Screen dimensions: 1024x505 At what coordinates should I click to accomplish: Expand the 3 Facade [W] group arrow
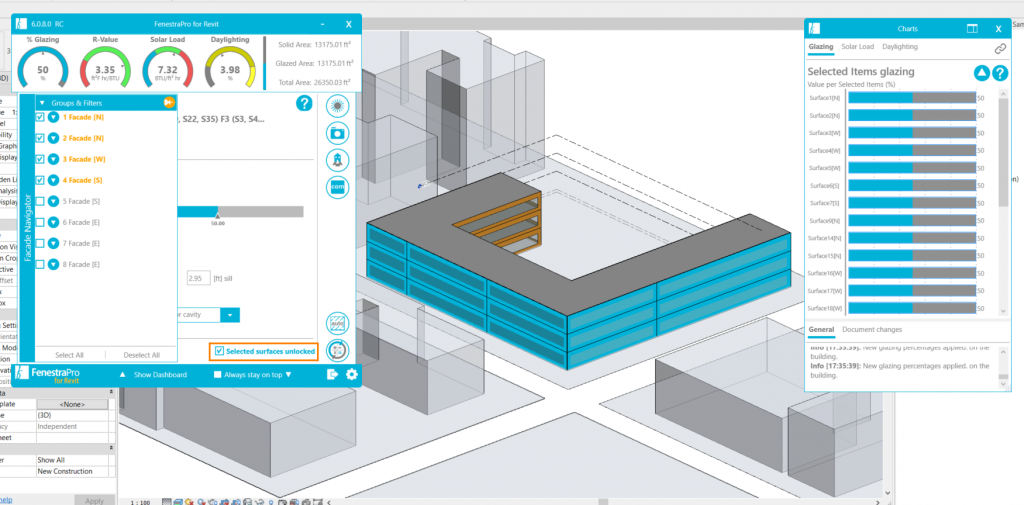(x=54, y=159)
